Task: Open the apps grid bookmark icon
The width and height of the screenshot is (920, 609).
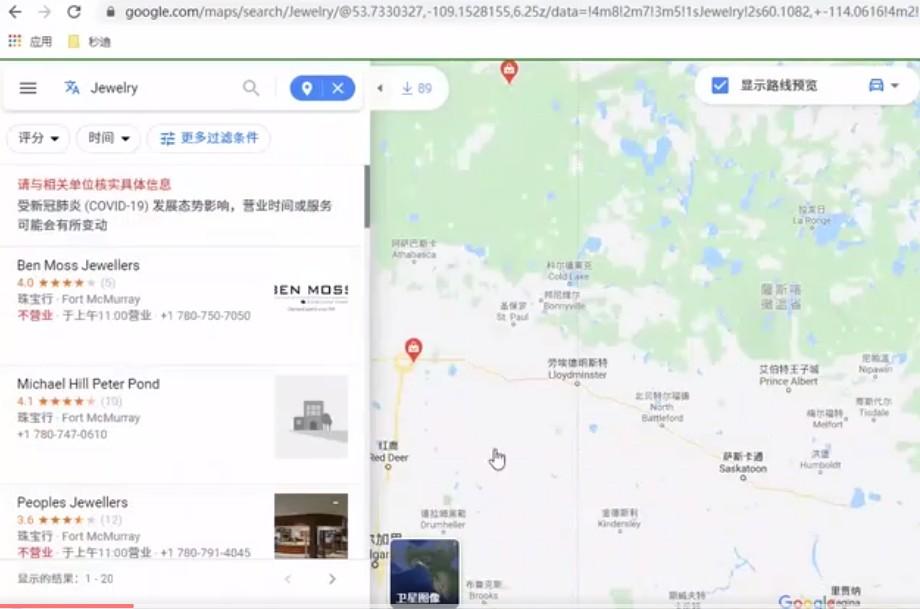Action: coord(15,41)
